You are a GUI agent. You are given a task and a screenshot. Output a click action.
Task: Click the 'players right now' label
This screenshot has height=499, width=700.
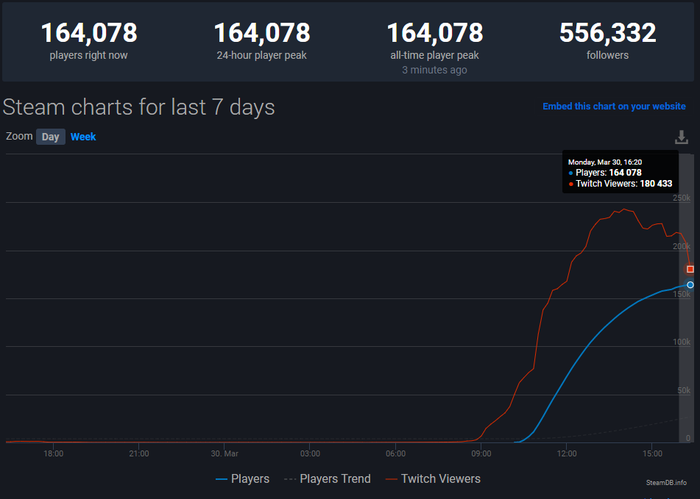[x=88, y=55]
